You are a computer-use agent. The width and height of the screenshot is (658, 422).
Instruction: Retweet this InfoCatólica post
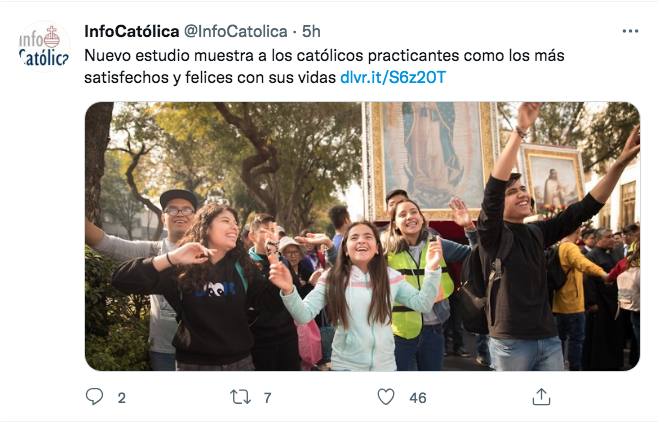(x=240, y=397)
